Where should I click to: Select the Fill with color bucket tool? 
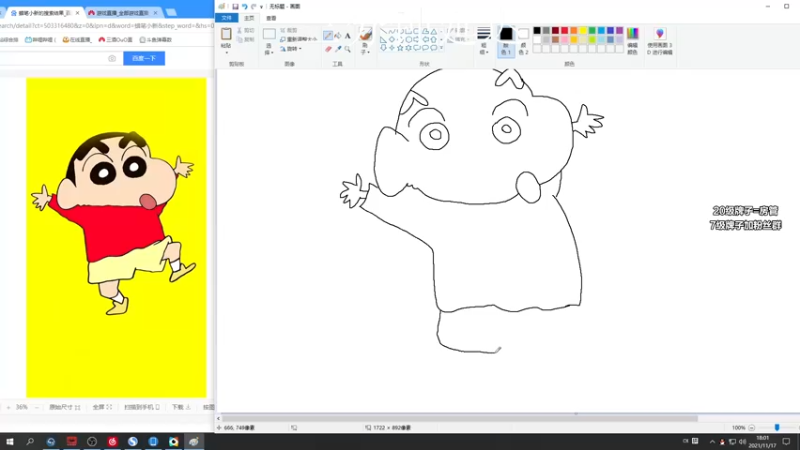(x=338, y=36)
